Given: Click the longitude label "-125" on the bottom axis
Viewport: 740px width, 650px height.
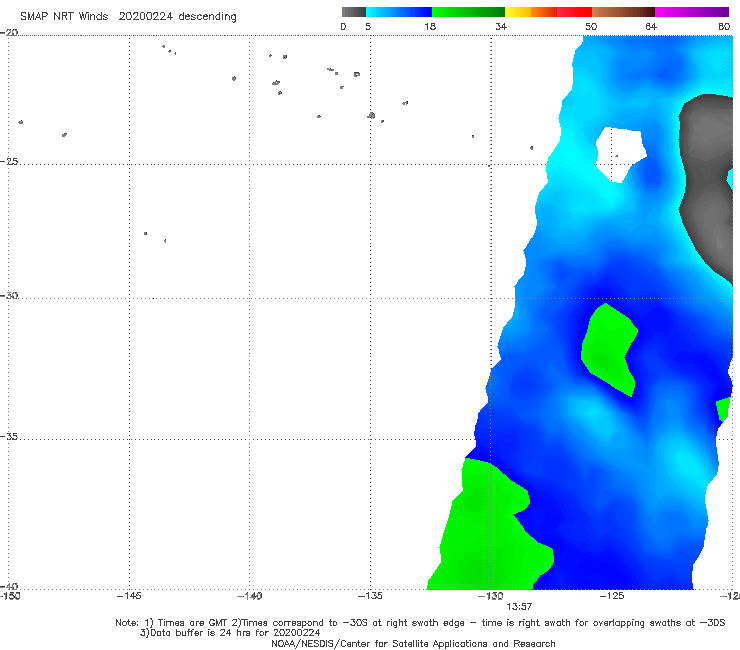Looking at the screenshot, I should 612,596.
